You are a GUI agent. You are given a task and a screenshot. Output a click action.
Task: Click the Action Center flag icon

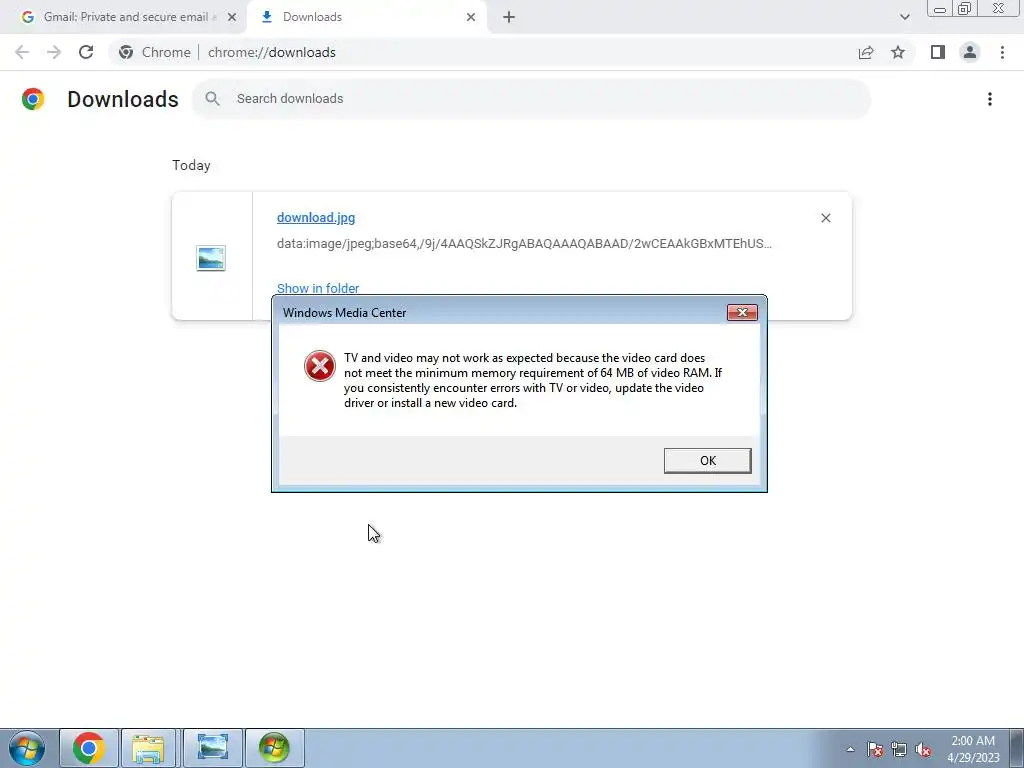(x=875, y=749)
